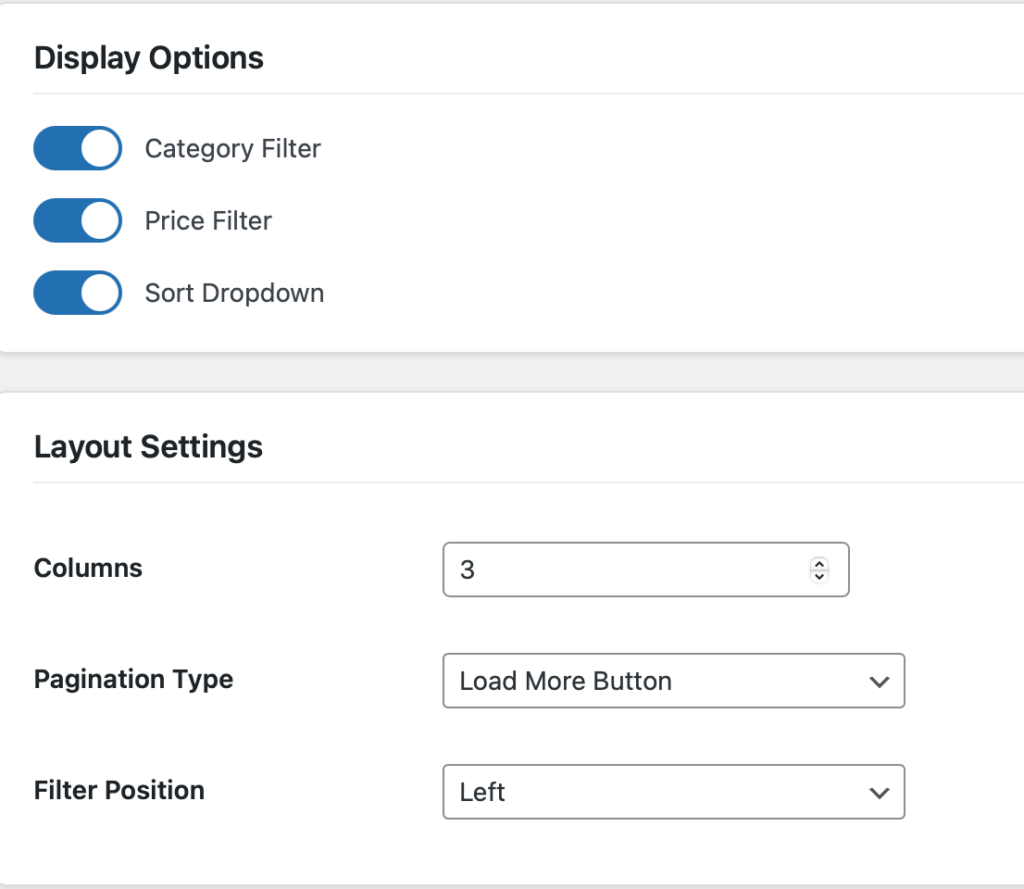Viewport: 1024px width, 889px height.
Task: Click the chevron icon in Filter Position select
Action: click(879, 793)
